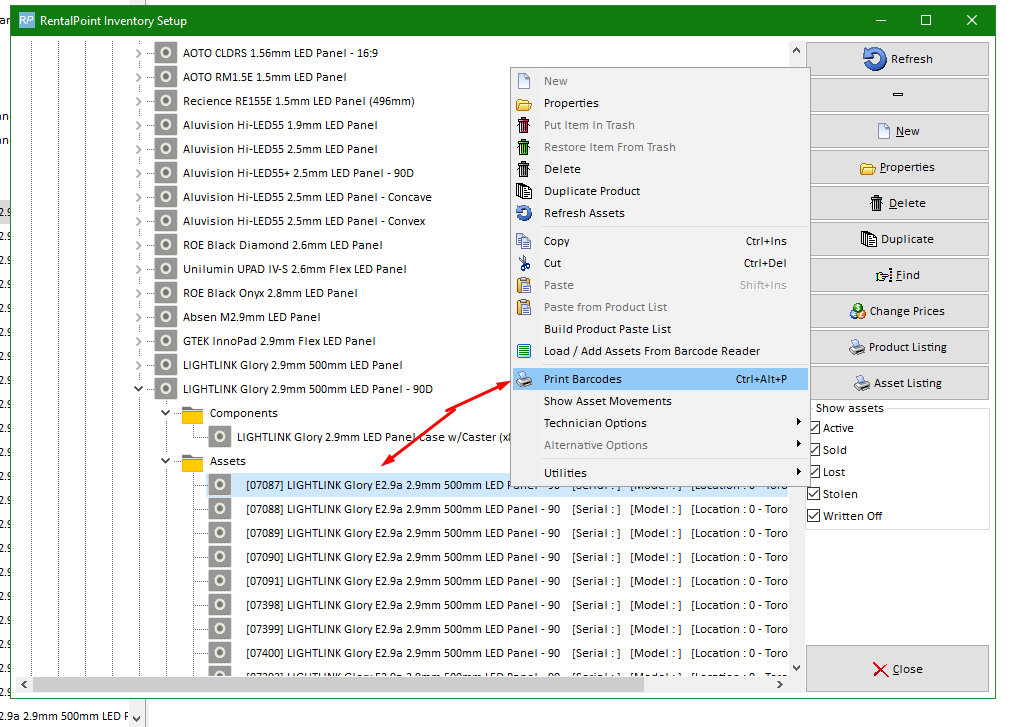Toggle the Active assets checkbox
The width and height of the screenshot is (1019, 727).
[x=814, y=427]
